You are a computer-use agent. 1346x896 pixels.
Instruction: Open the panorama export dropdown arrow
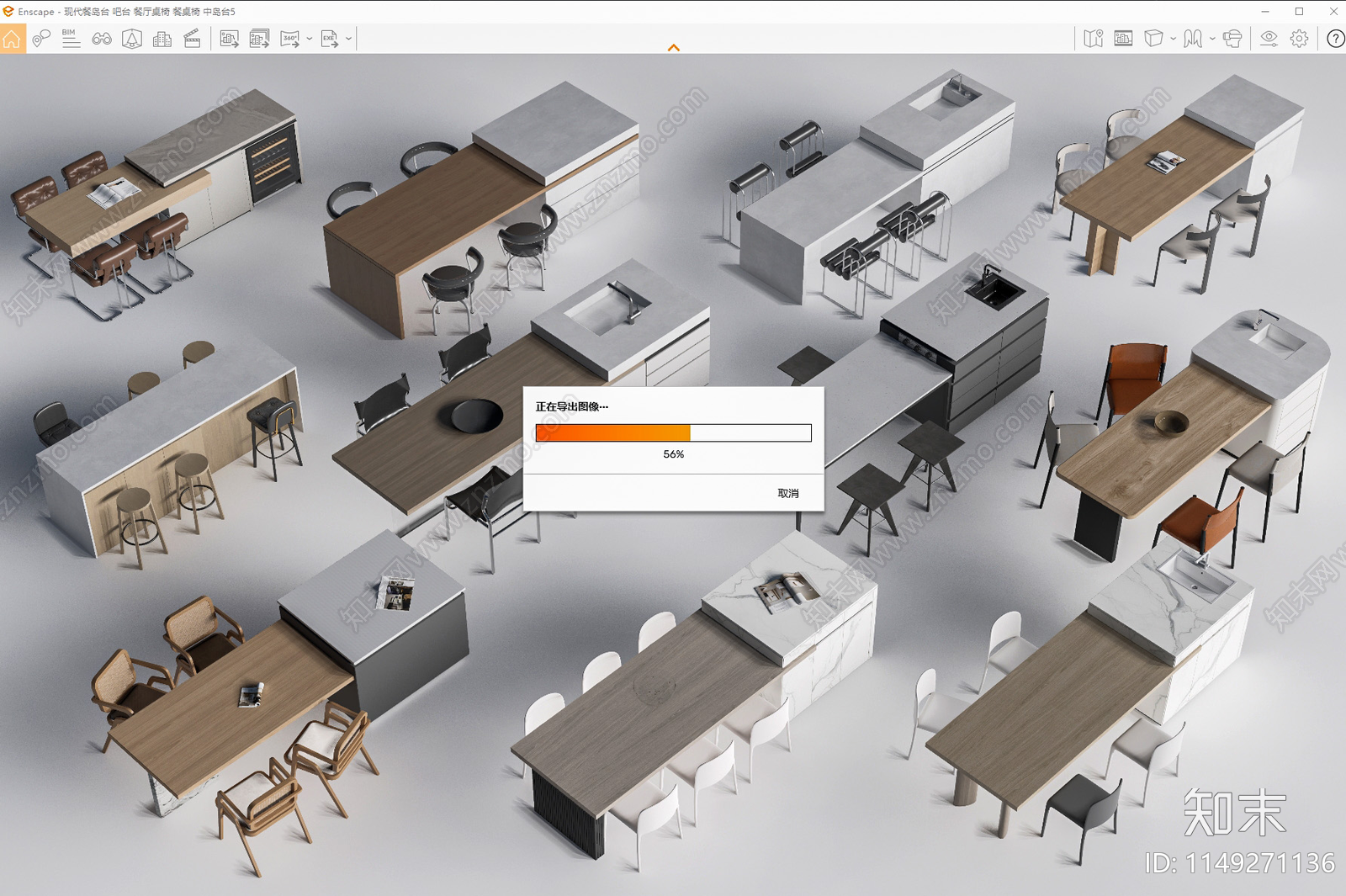(310, 39)
